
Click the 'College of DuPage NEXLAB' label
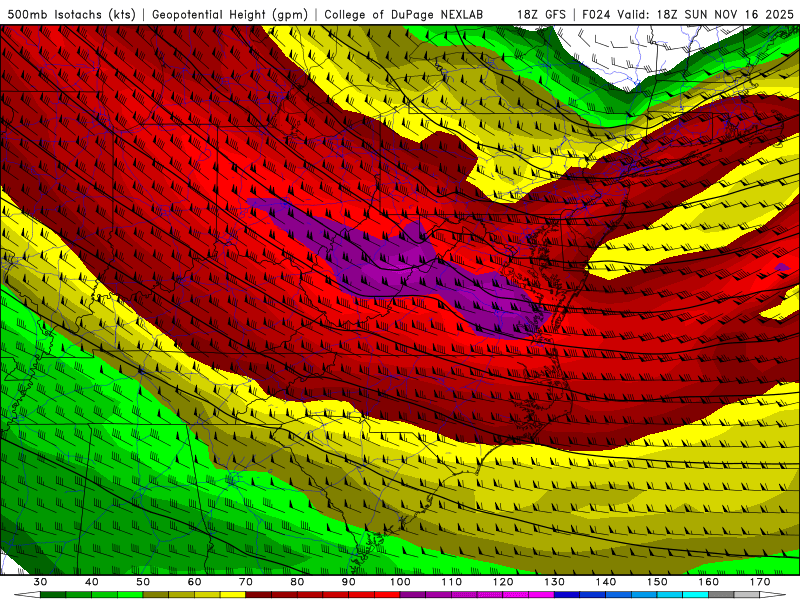(404, 15)
